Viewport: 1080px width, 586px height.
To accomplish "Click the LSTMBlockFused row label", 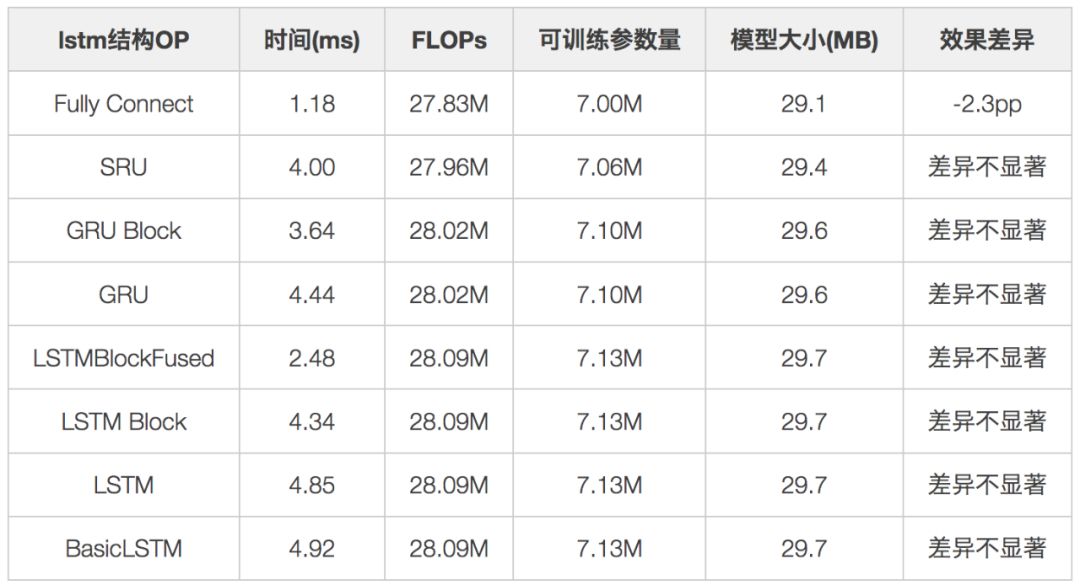I will pyautogui.click(x=123, y=358).
